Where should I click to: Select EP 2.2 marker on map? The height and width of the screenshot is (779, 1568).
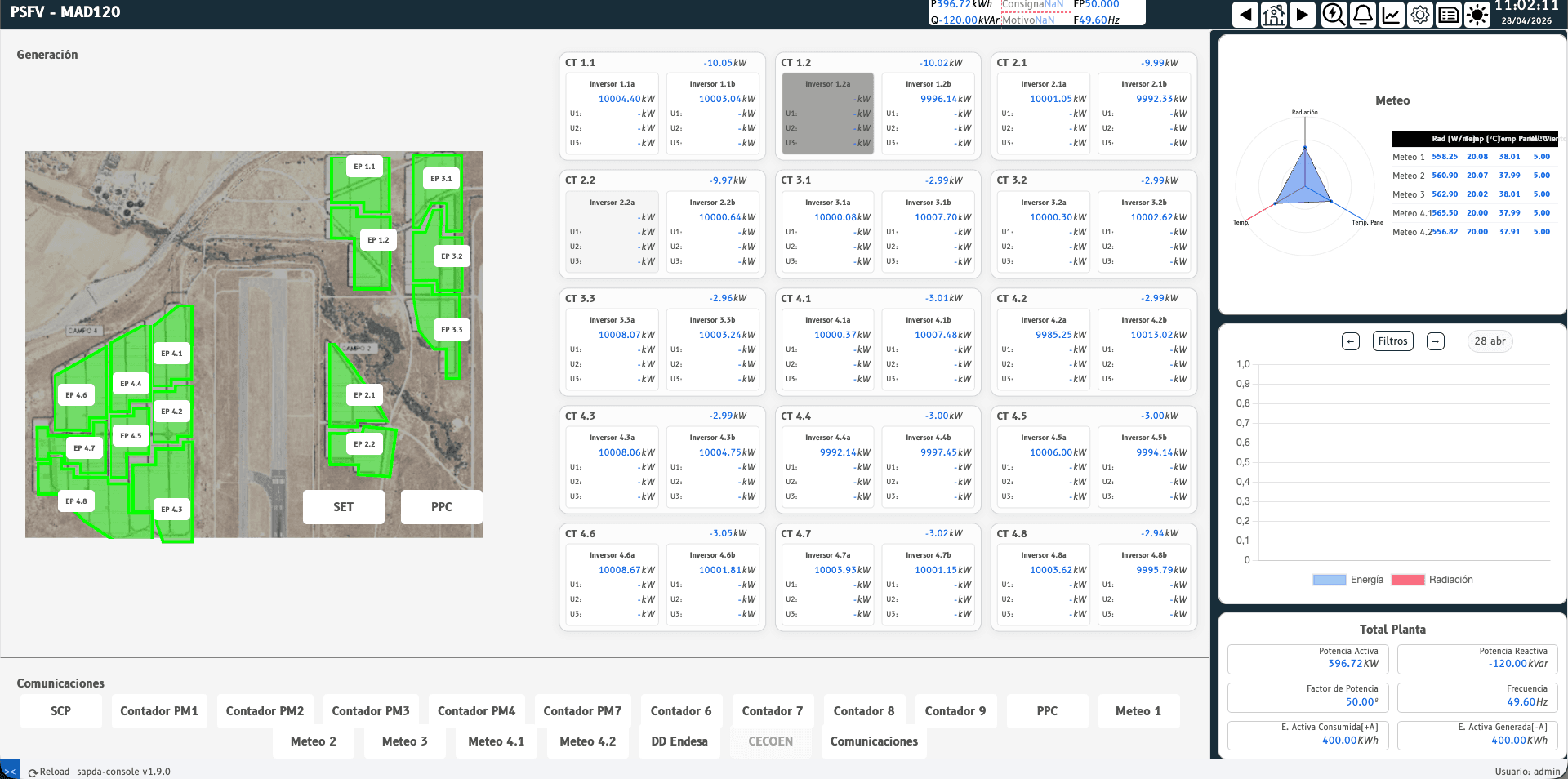pyautogui.click(x=364, y=444)
